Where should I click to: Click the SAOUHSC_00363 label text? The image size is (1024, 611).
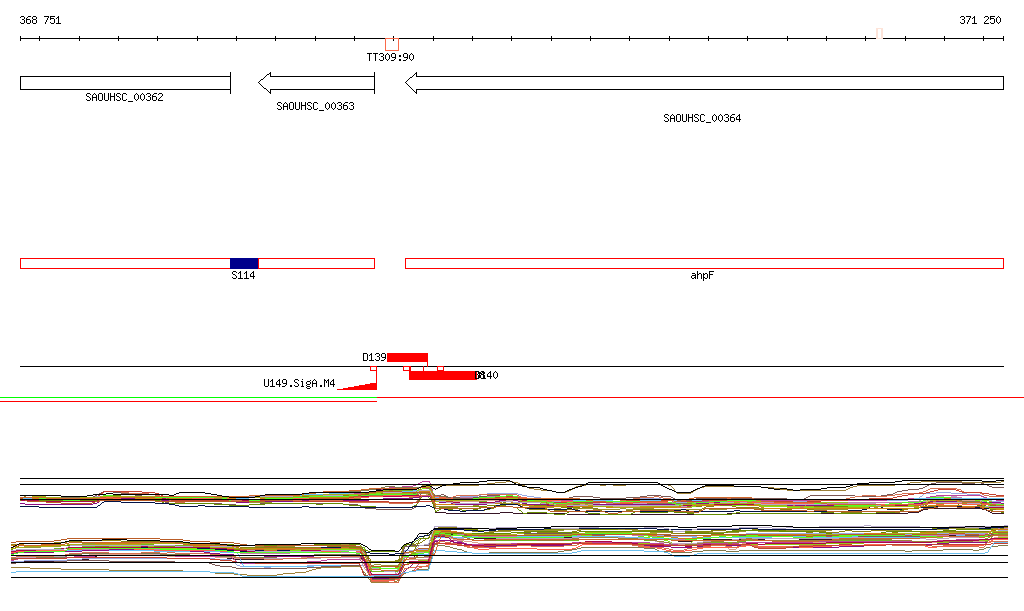point(315,106)
